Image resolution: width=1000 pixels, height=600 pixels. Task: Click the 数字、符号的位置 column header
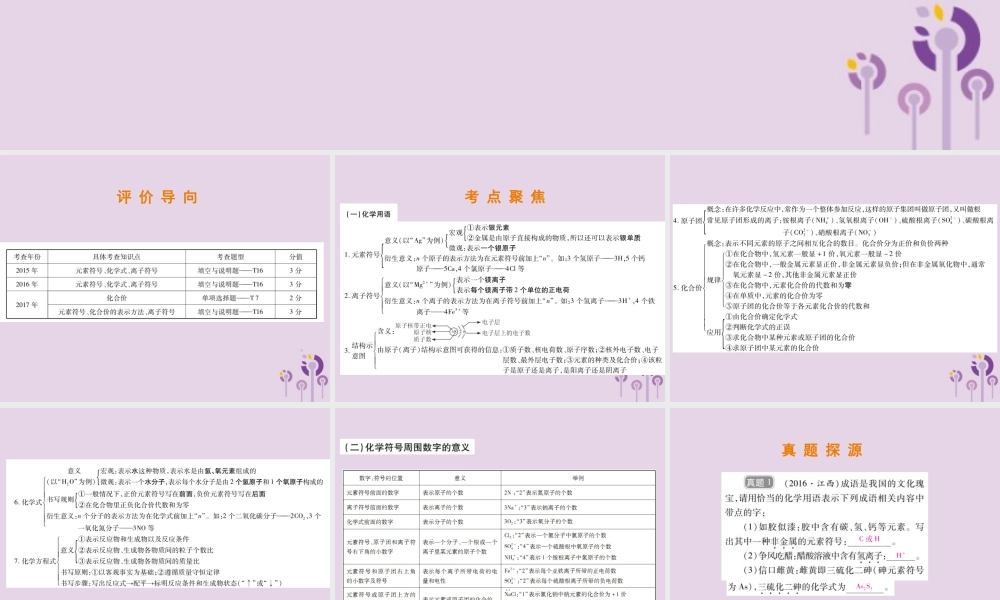(x=381, y=478)
